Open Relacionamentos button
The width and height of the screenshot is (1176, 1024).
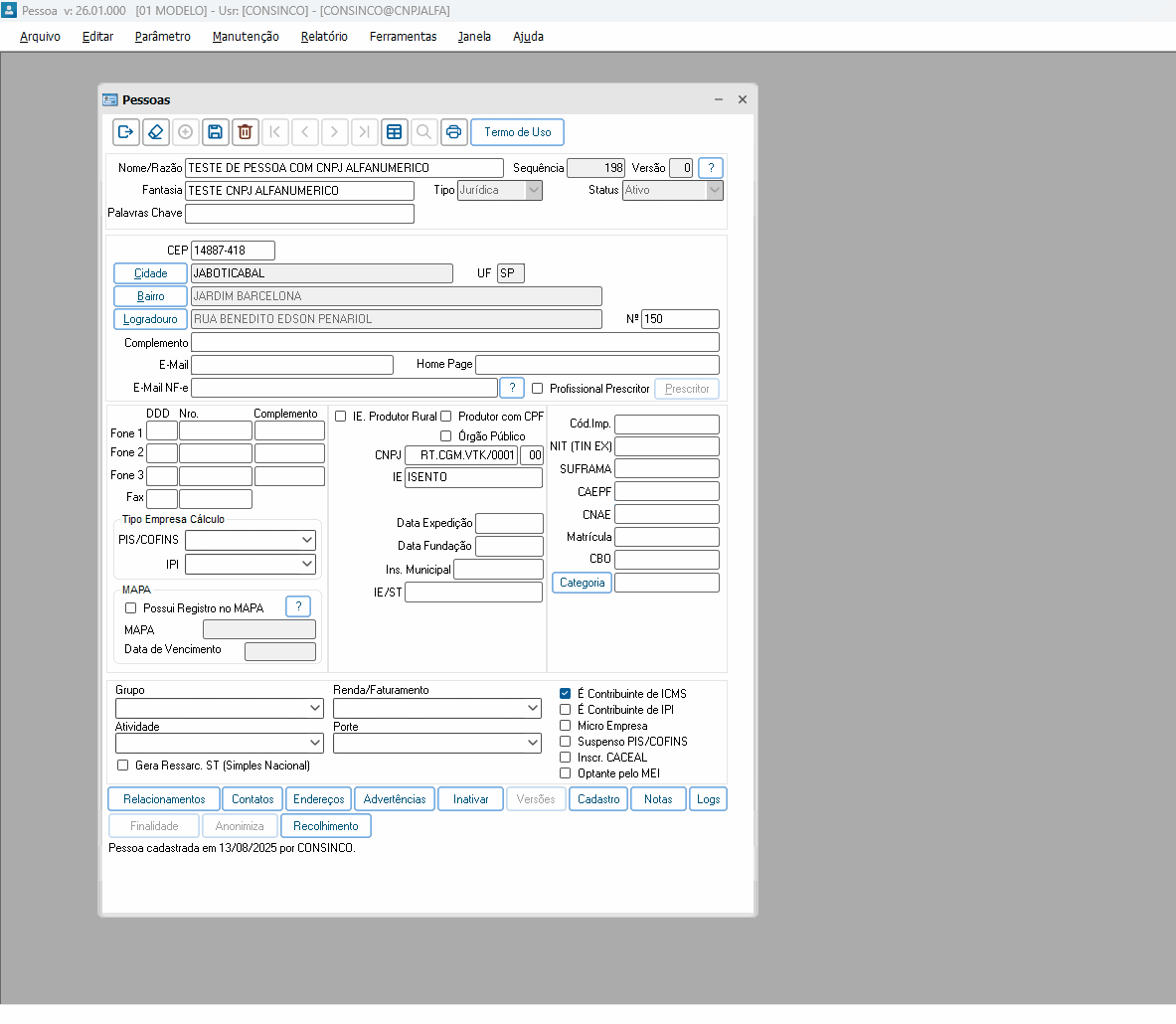pos(164,799)
